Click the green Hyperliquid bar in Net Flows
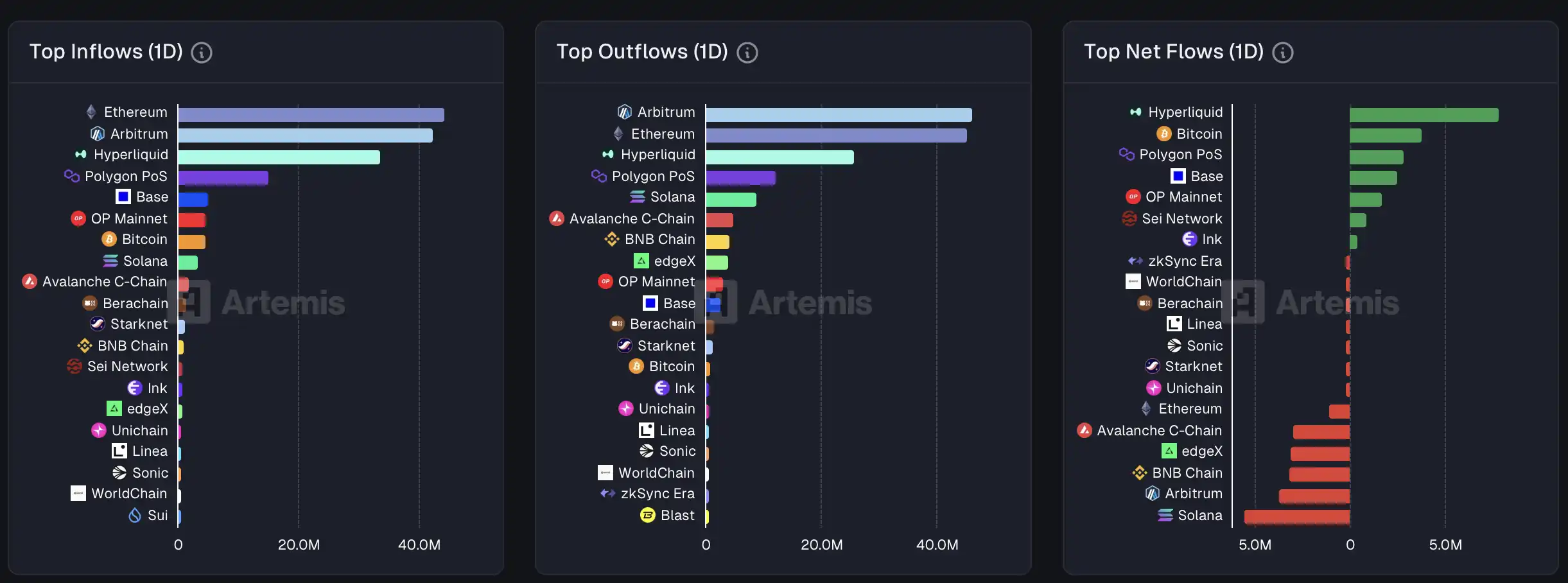 (1424, 115)
